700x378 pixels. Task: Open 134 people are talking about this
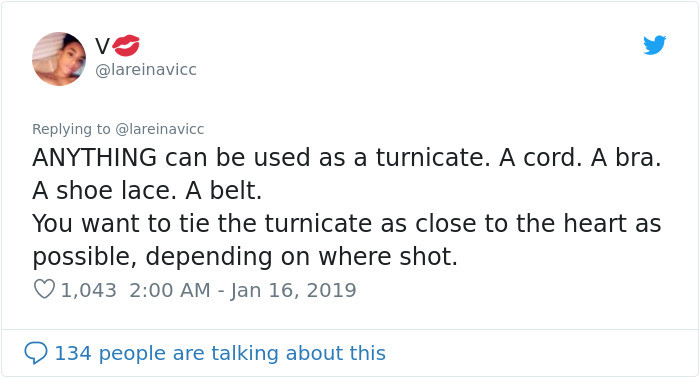click(220, 353)
